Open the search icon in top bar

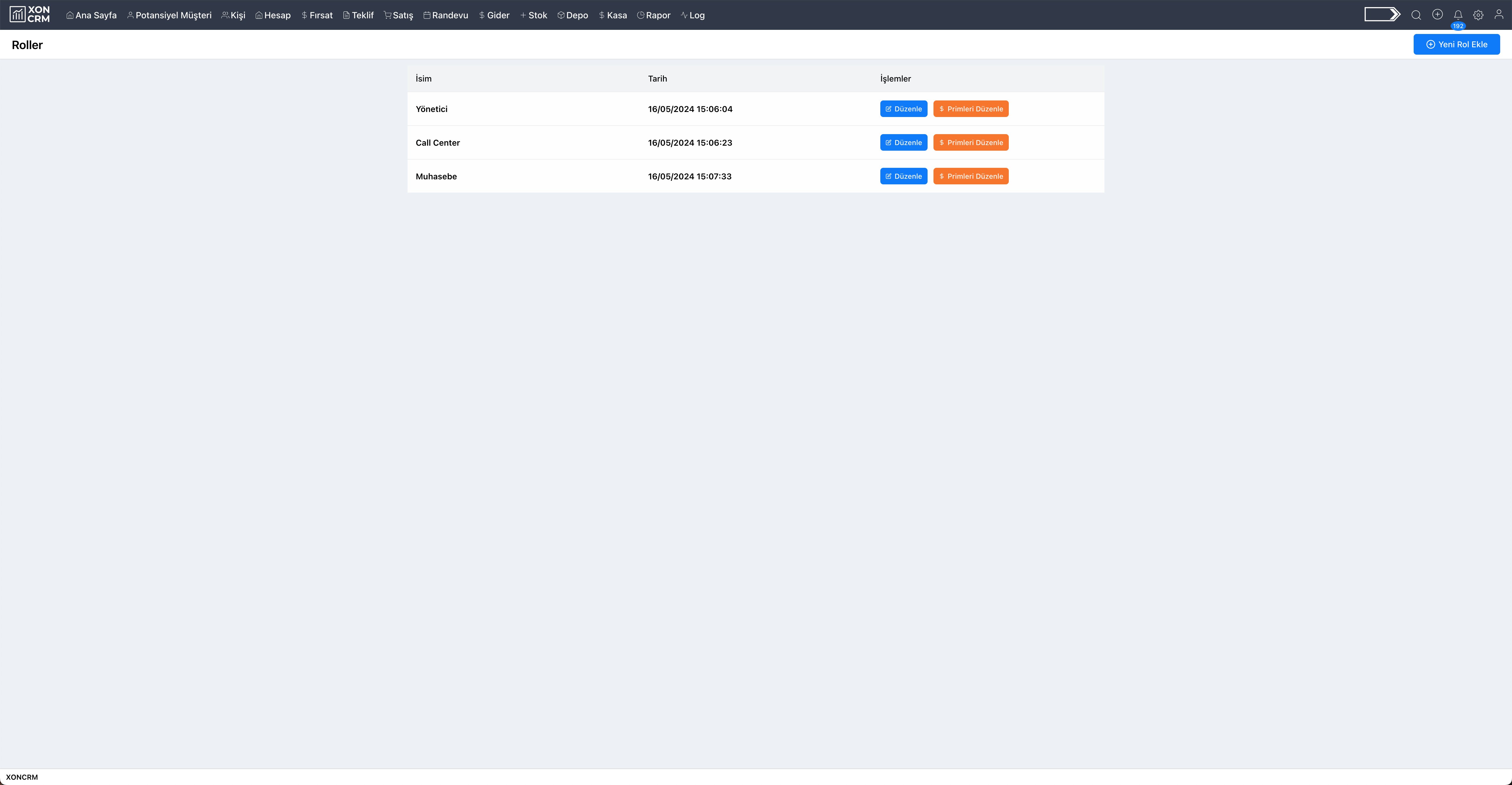tap(1416, 15)
